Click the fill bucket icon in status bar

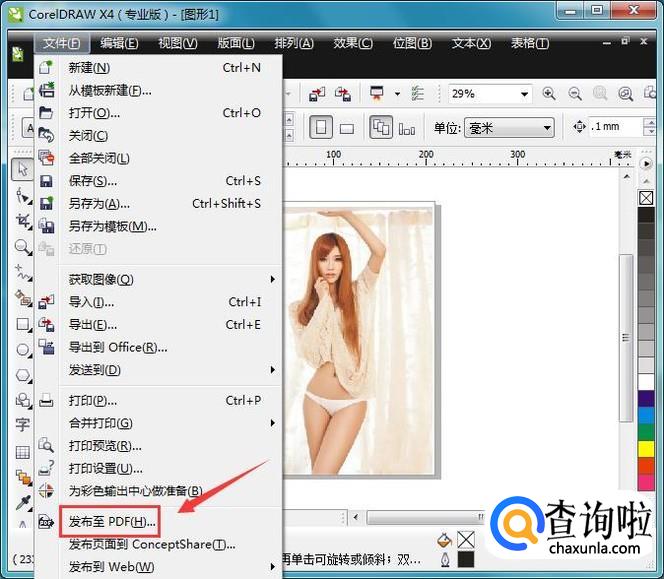pos(444,540)
